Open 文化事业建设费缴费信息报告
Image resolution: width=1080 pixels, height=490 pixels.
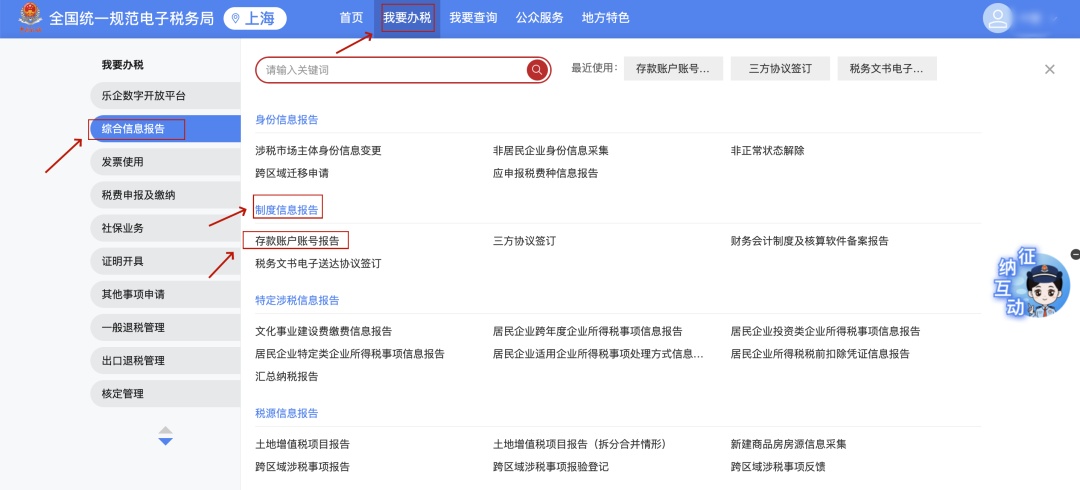[x=324, y=331]
